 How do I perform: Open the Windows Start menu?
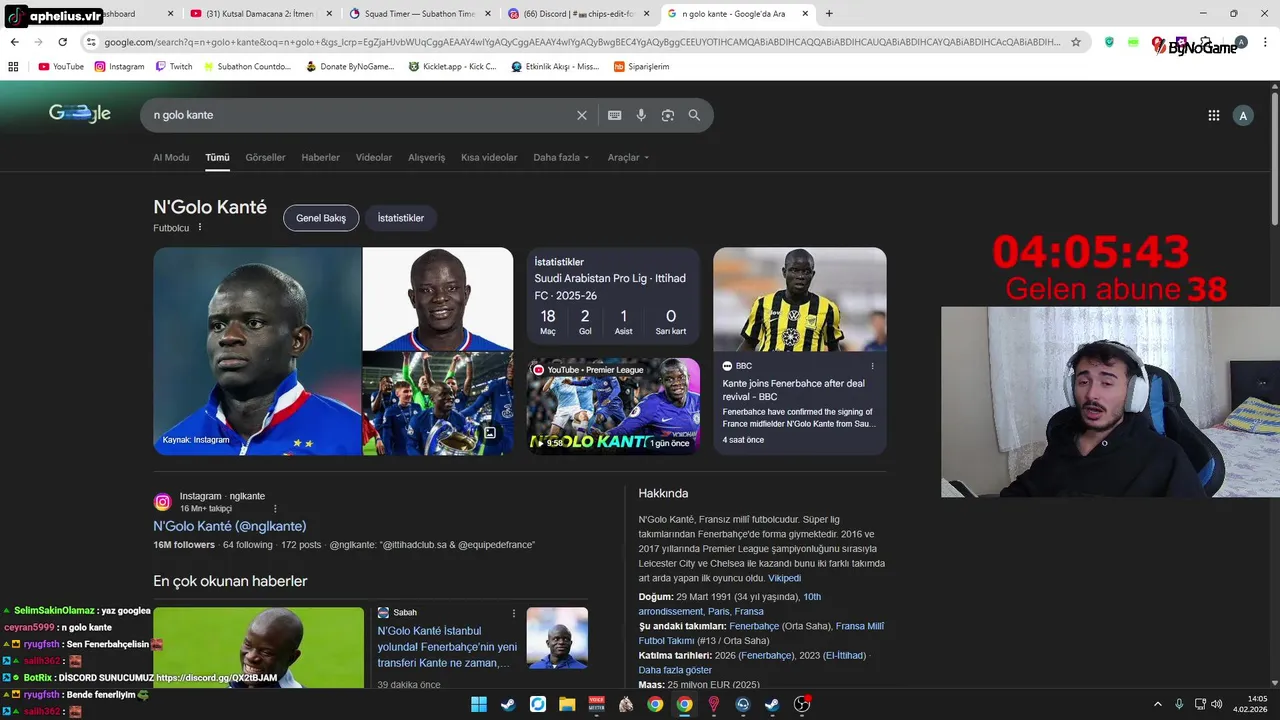coord(479,704)
